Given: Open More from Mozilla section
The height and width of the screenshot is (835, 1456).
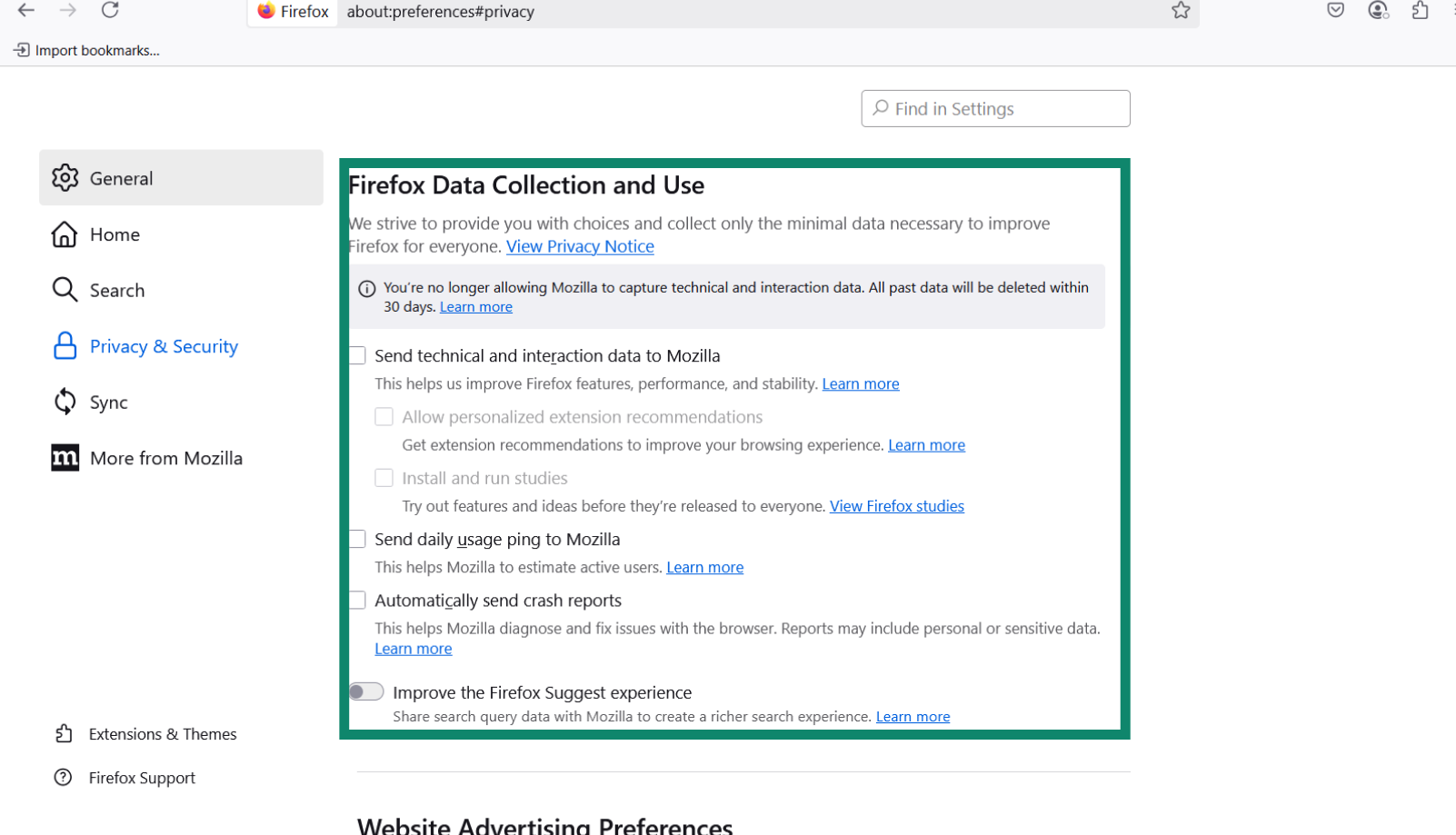Looking at the screenshot, I should tap(166, 458).
